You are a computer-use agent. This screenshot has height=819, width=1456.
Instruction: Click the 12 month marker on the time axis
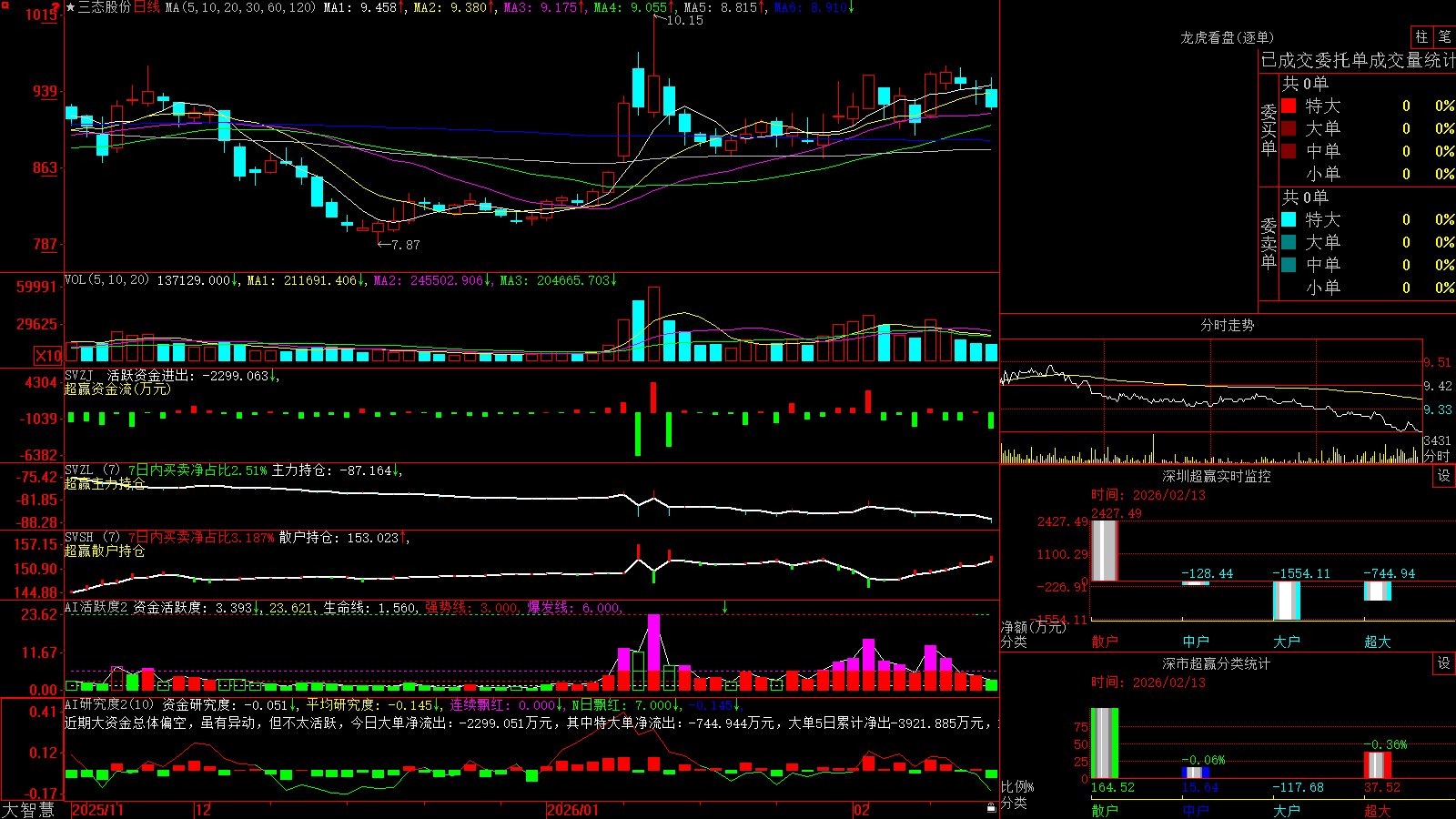pos(203,810)
